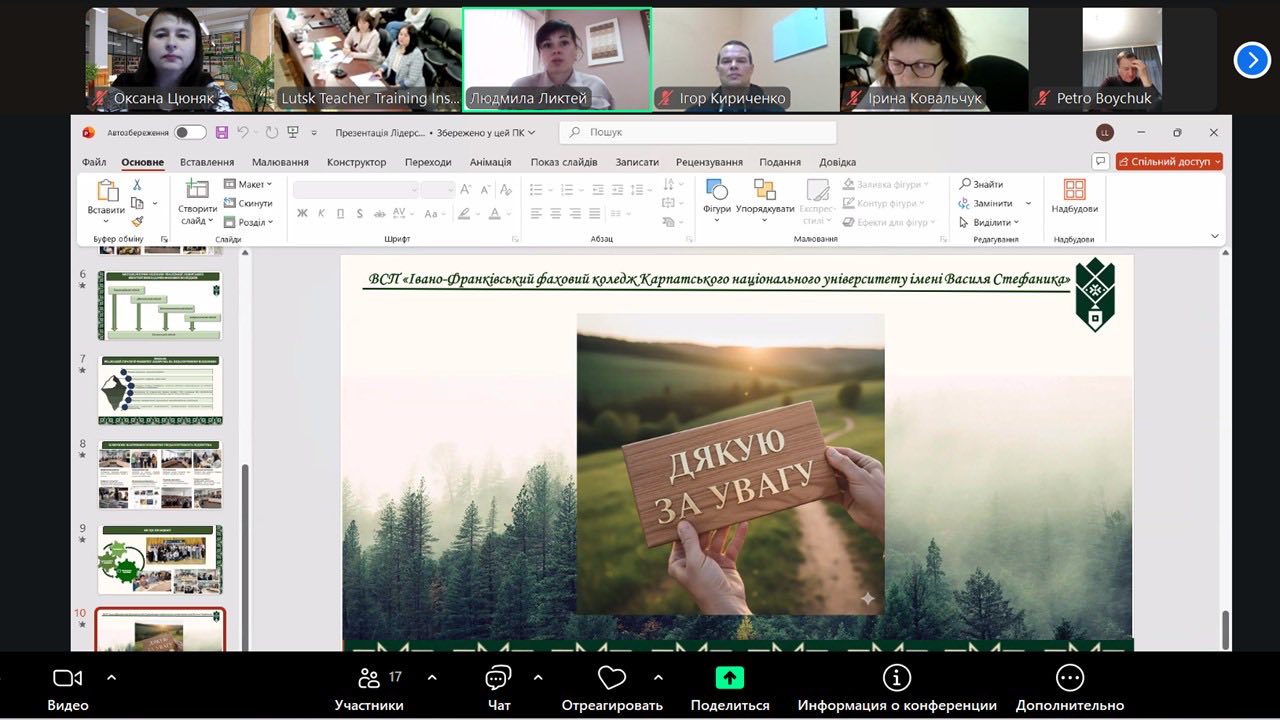The height and width of the screenshot is (720, 1280).
Task: Toggle bold with the Ж button
Action: click(x=302, y=213)
